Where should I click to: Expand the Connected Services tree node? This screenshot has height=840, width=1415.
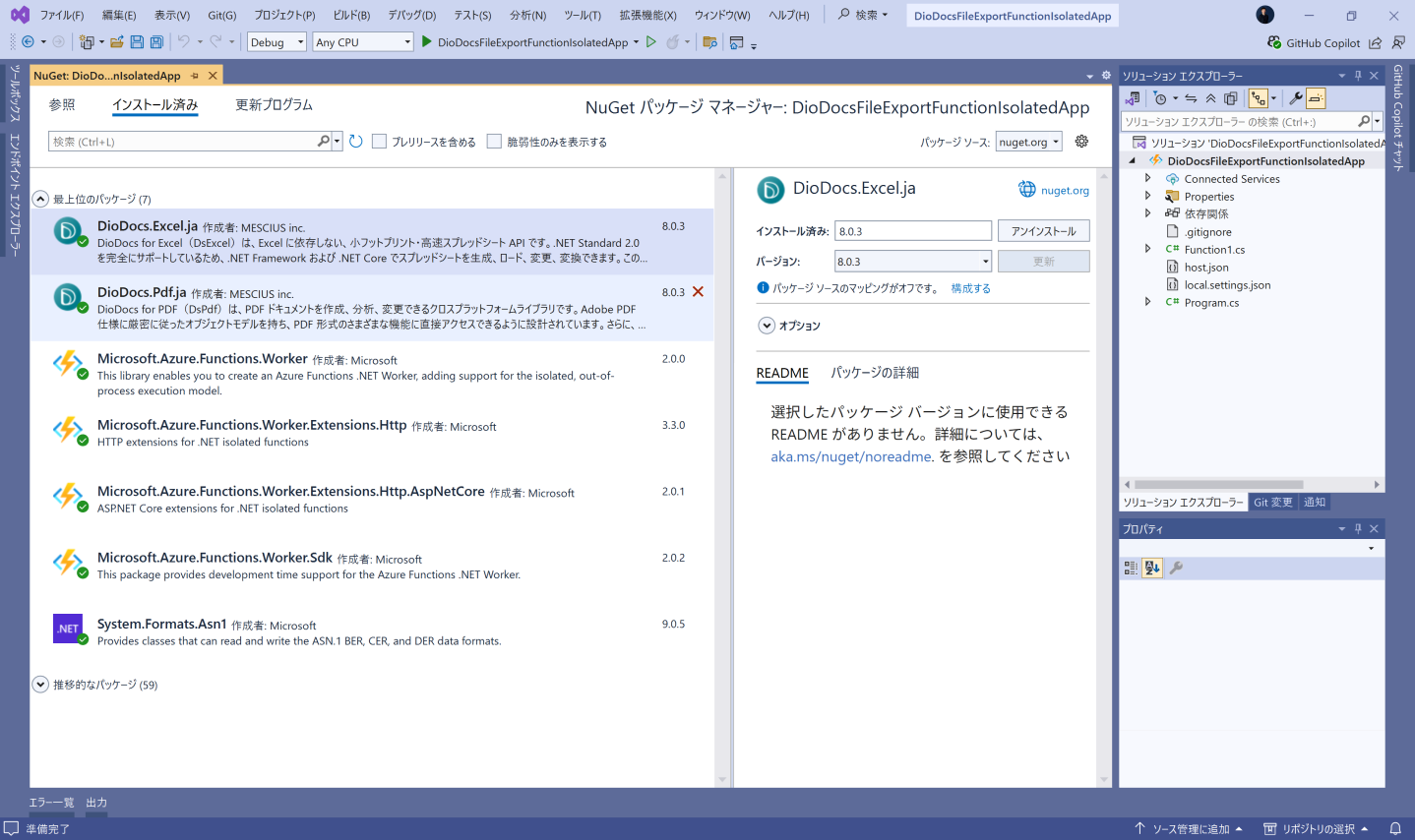coord(1147,179)
